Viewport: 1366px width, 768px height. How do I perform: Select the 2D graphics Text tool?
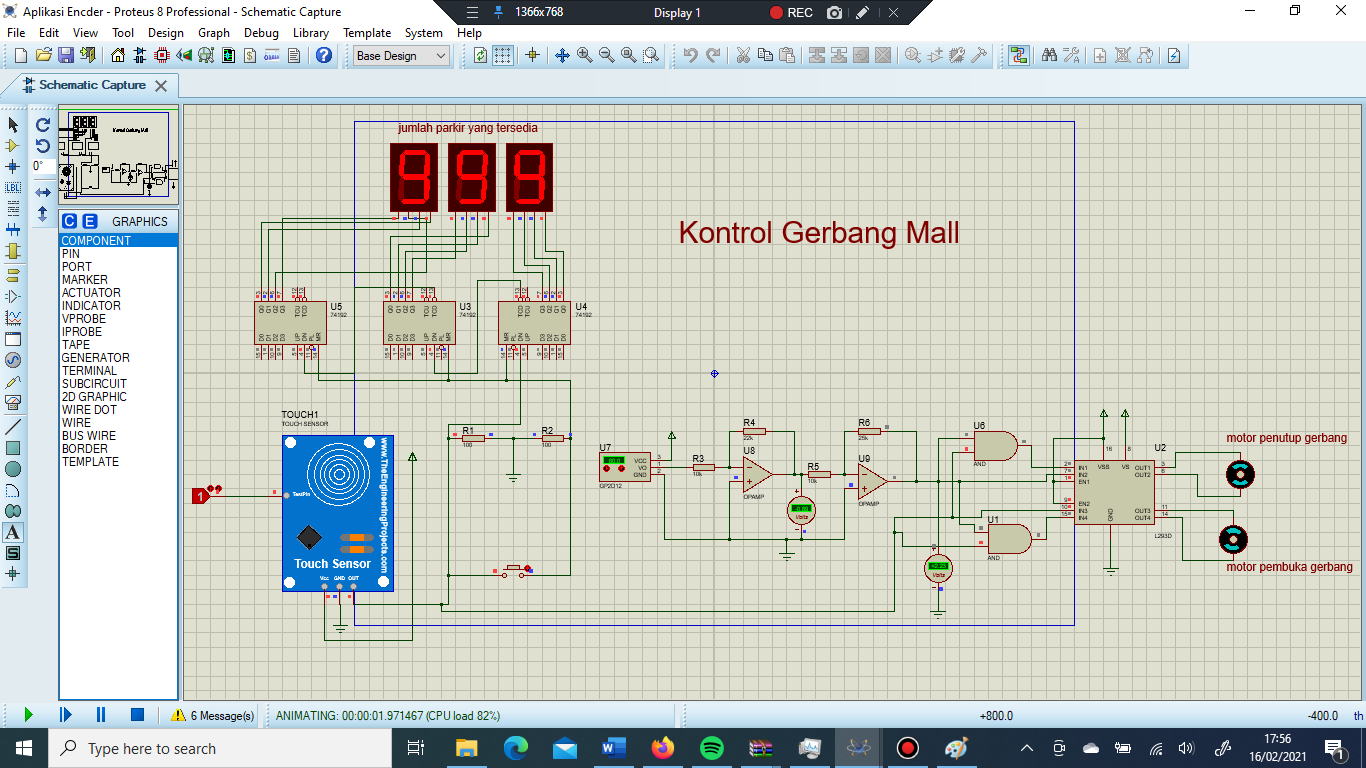point(13,531)
